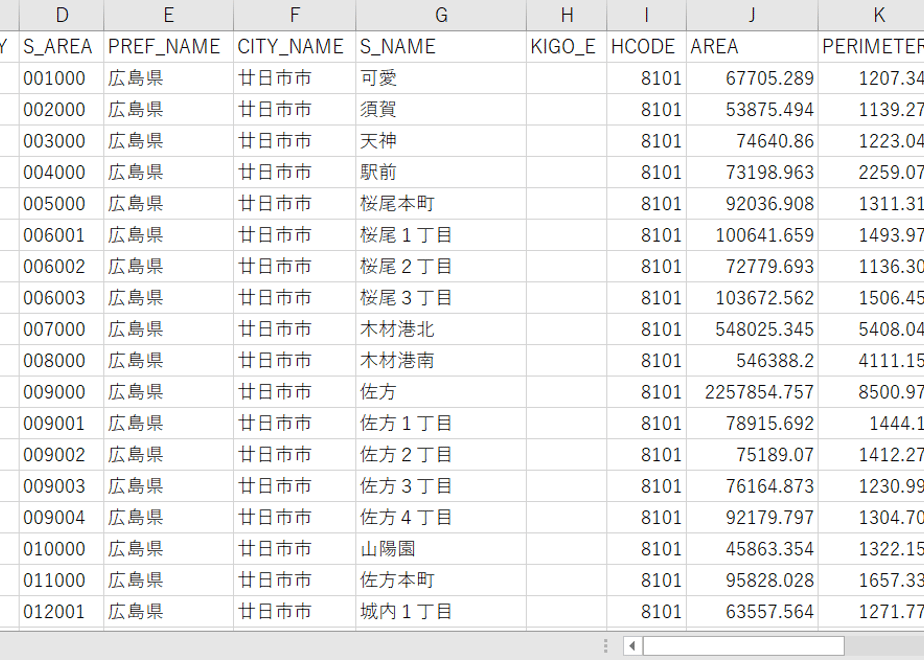Click the scrollbar split handle dots

click(606, 646)
